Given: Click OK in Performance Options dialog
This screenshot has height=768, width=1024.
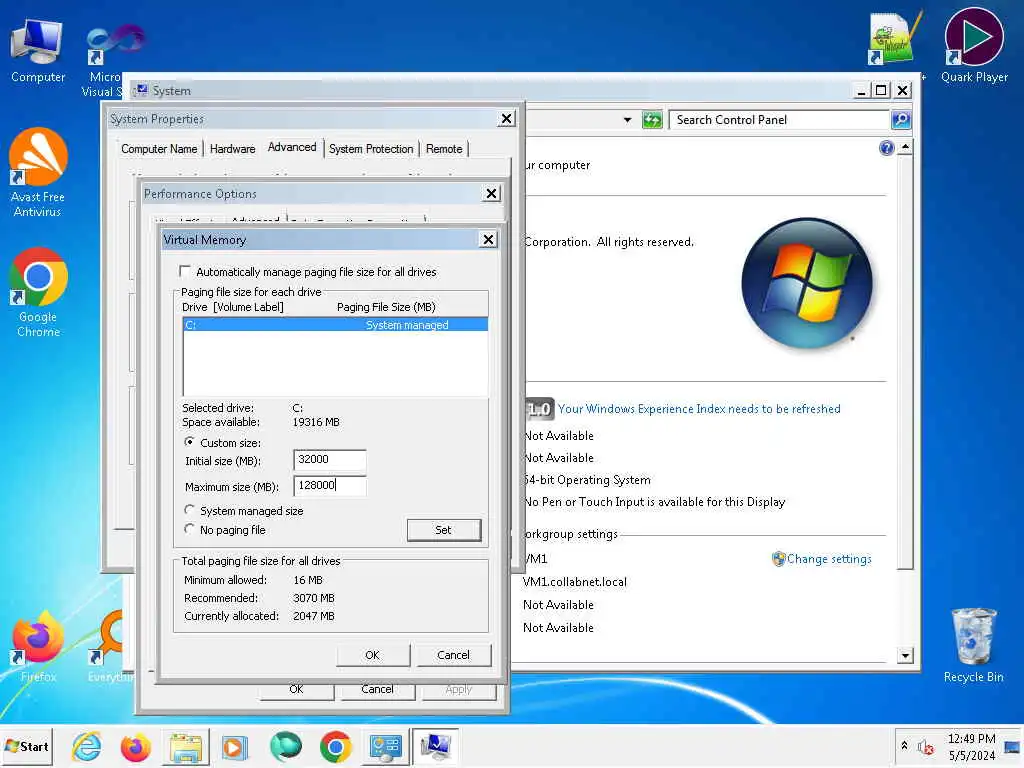Looking at the screenshot, I should click(296, 690).
